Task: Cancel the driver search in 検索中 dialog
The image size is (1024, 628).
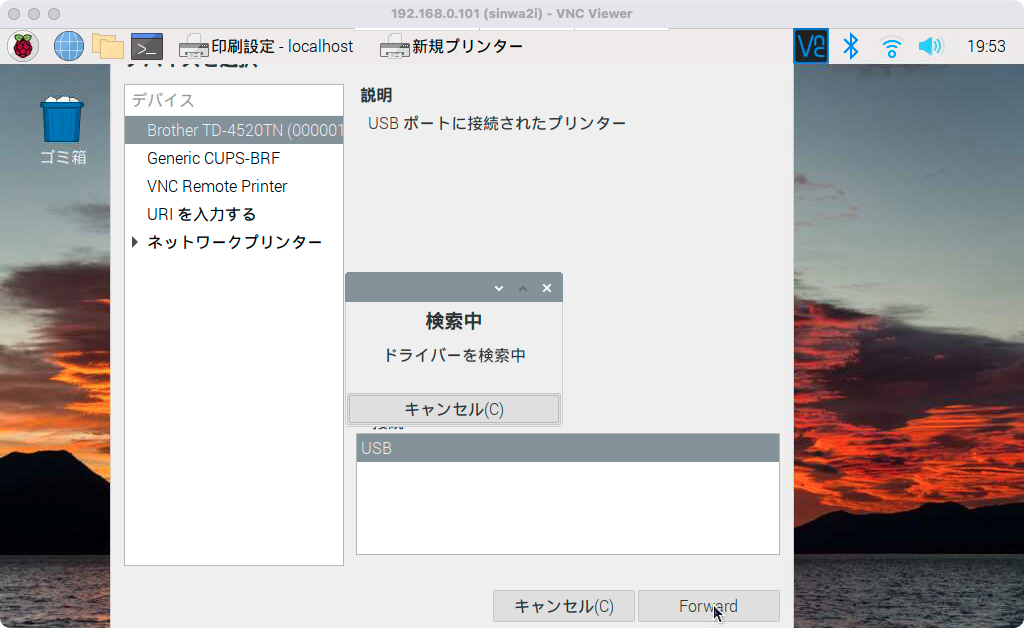Action: point(453,409)
